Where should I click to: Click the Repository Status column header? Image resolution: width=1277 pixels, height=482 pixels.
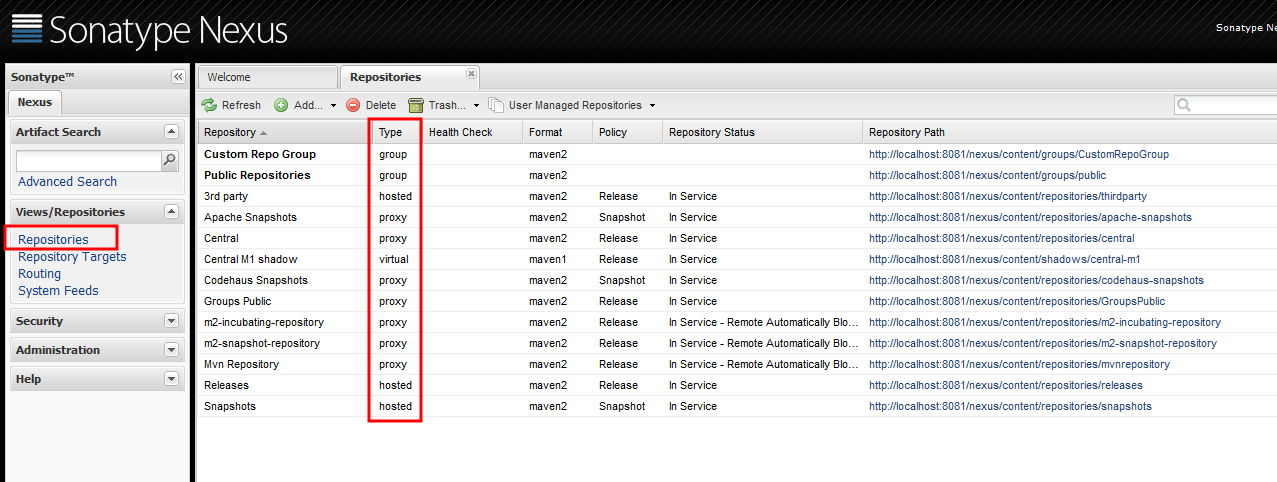tap(762, 132)
